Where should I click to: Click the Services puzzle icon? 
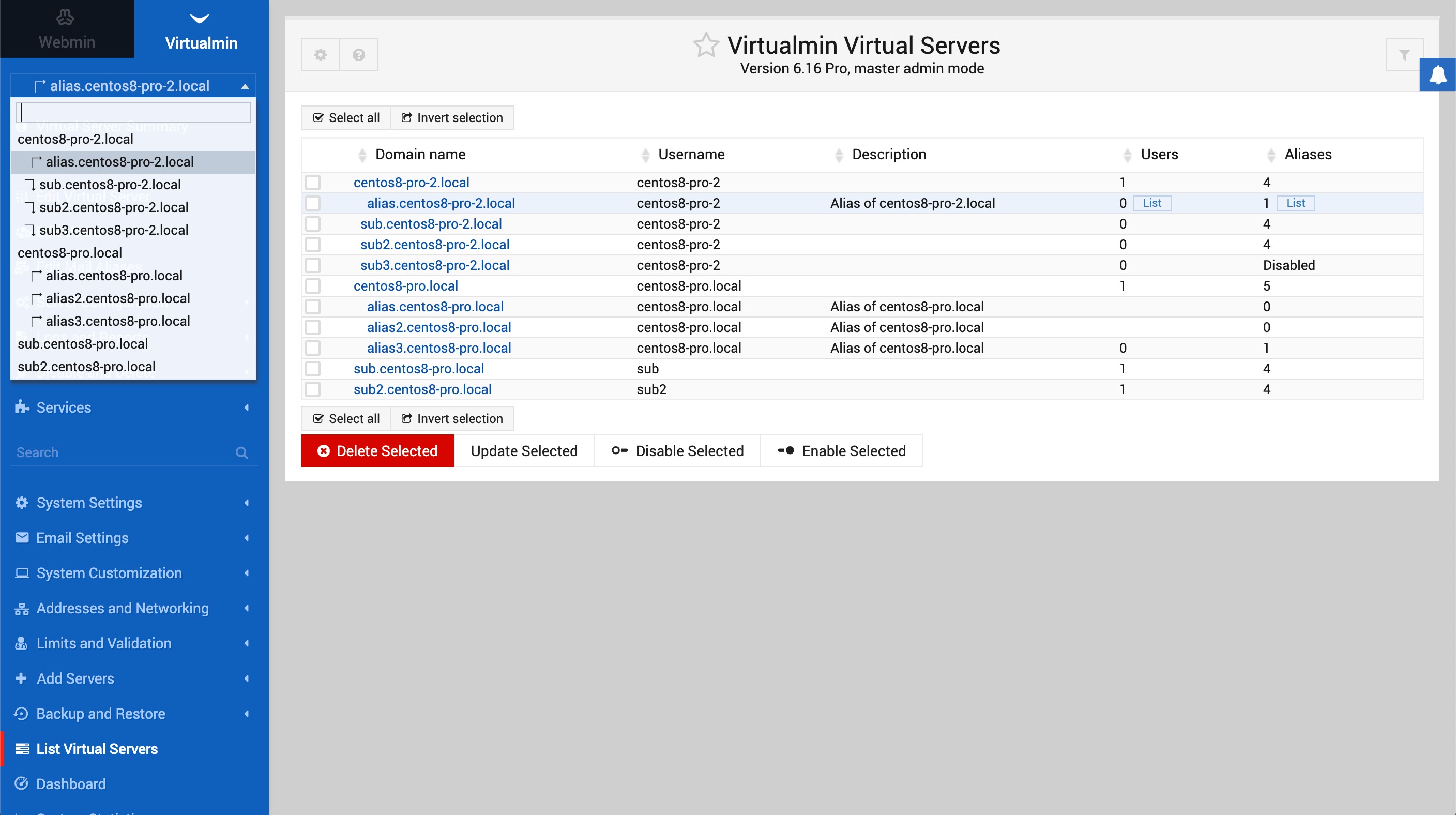22,407
